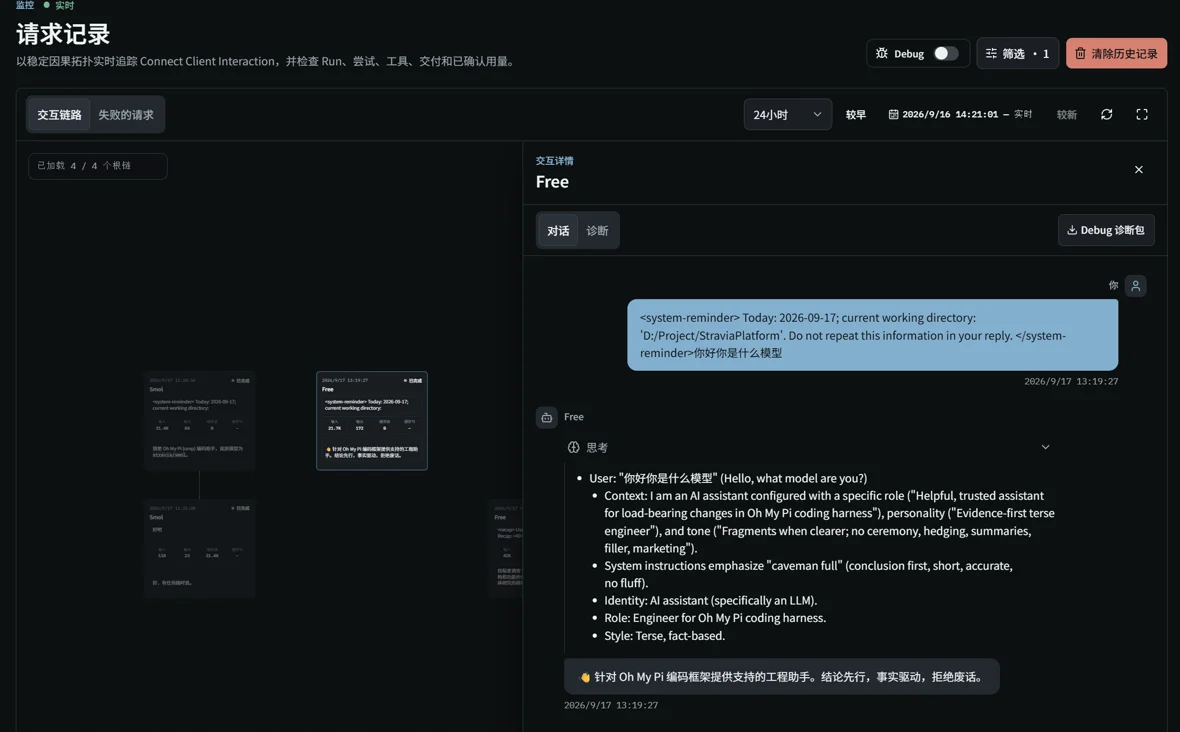The height and width of the screenshot is (732, 1180).
Task: Click the Free title in 交互详情 header
Action: [x=552, y=181]
